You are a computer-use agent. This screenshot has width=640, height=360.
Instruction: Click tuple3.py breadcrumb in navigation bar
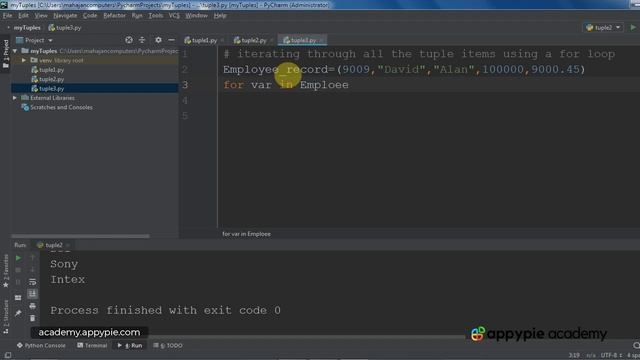pos(64,28)
